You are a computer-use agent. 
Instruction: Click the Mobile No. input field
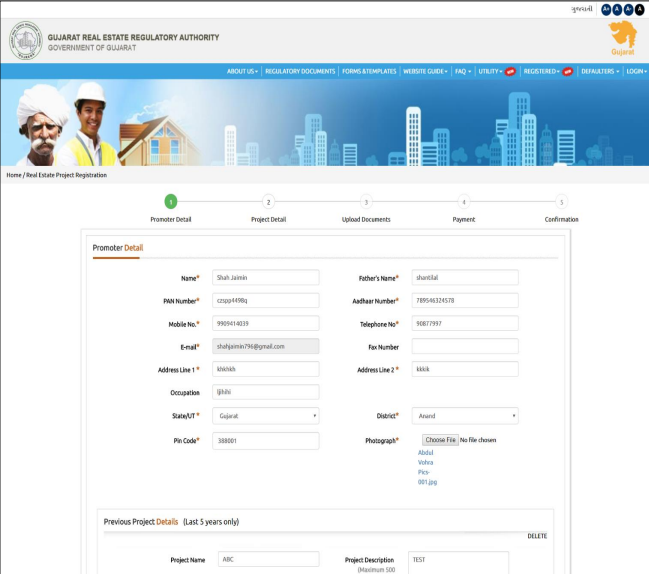tap(266, 323)
